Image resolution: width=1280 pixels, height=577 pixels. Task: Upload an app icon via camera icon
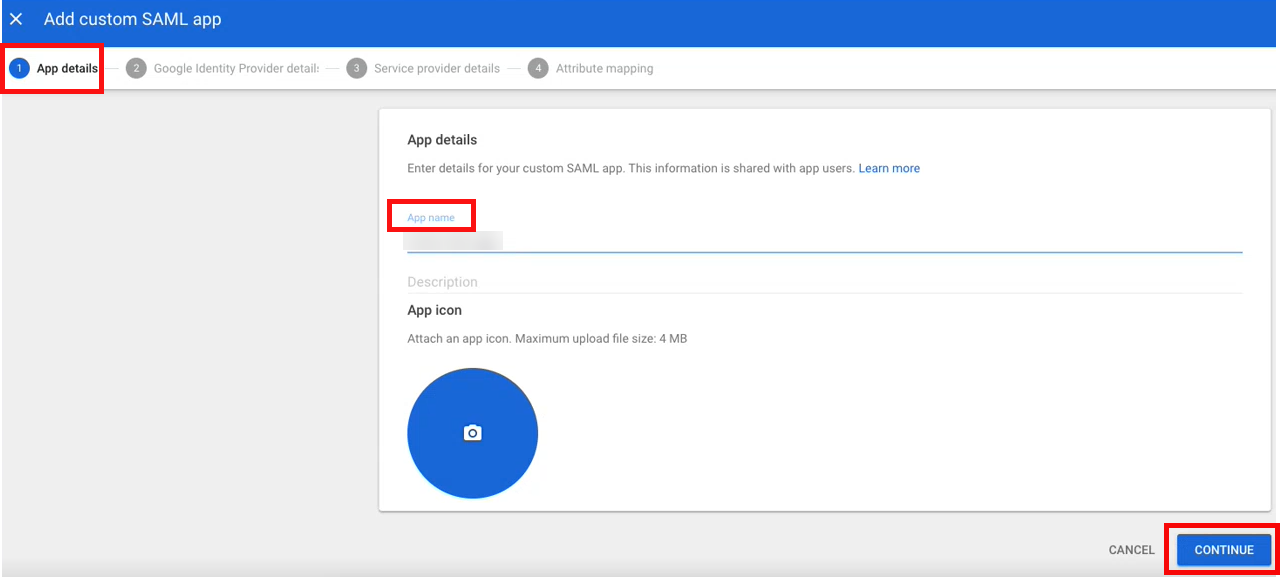pos(473,433)
